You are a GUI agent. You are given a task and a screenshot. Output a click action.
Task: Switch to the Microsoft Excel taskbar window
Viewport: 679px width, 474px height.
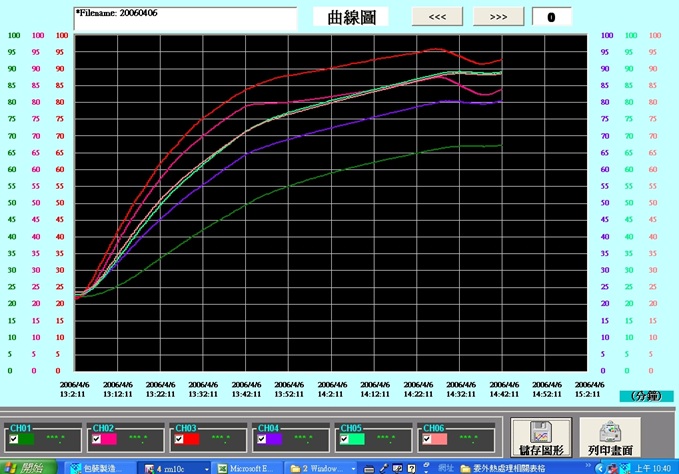point(248,468)
